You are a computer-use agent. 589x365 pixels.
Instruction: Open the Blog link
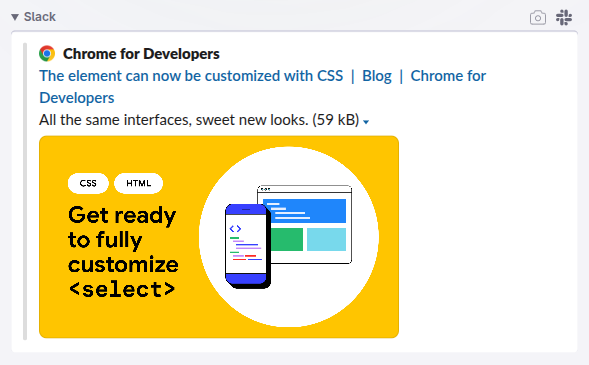pos(377,76)
